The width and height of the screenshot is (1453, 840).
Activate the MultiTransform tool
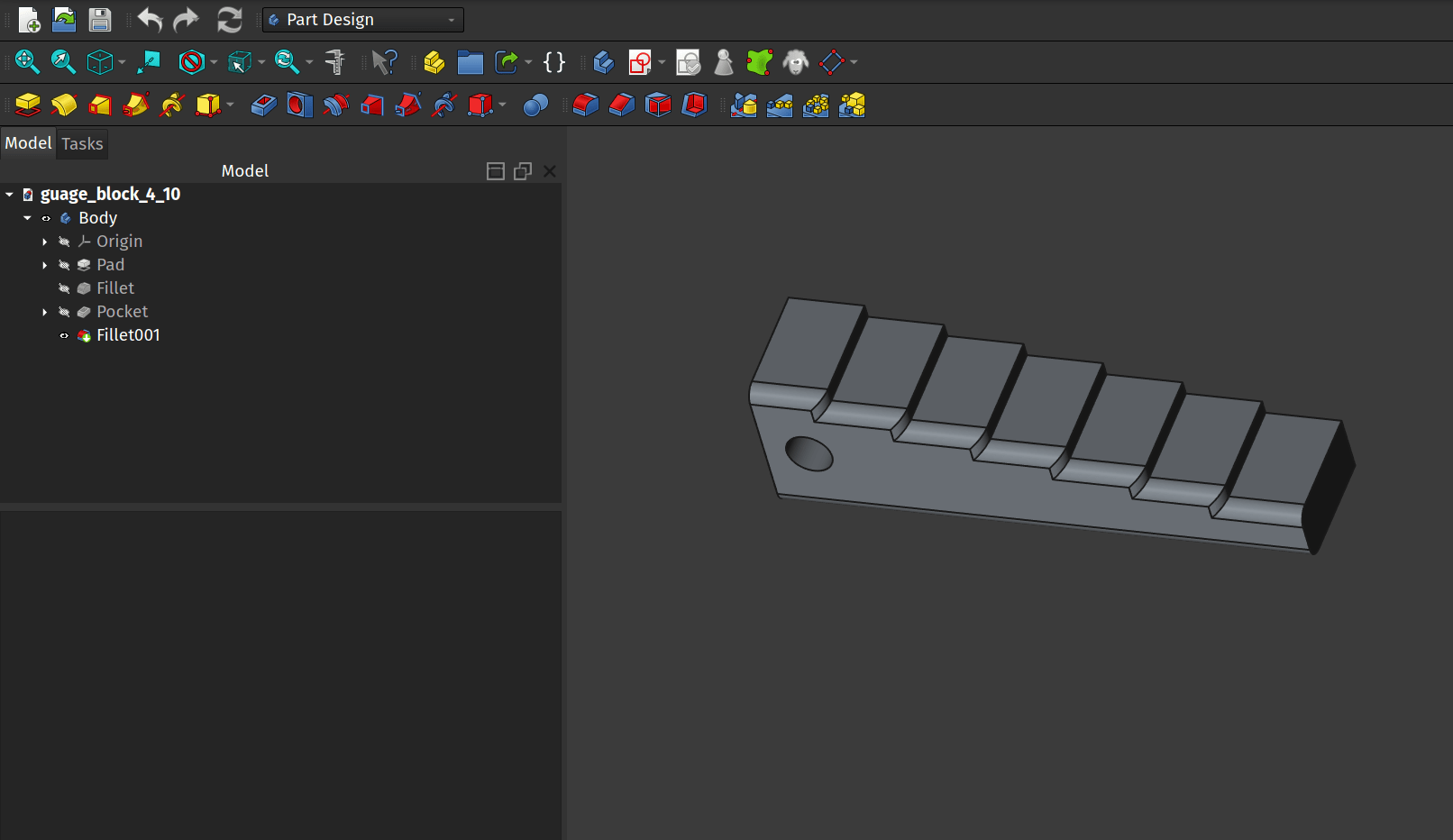pyautogui.click(x=852, y=105)
